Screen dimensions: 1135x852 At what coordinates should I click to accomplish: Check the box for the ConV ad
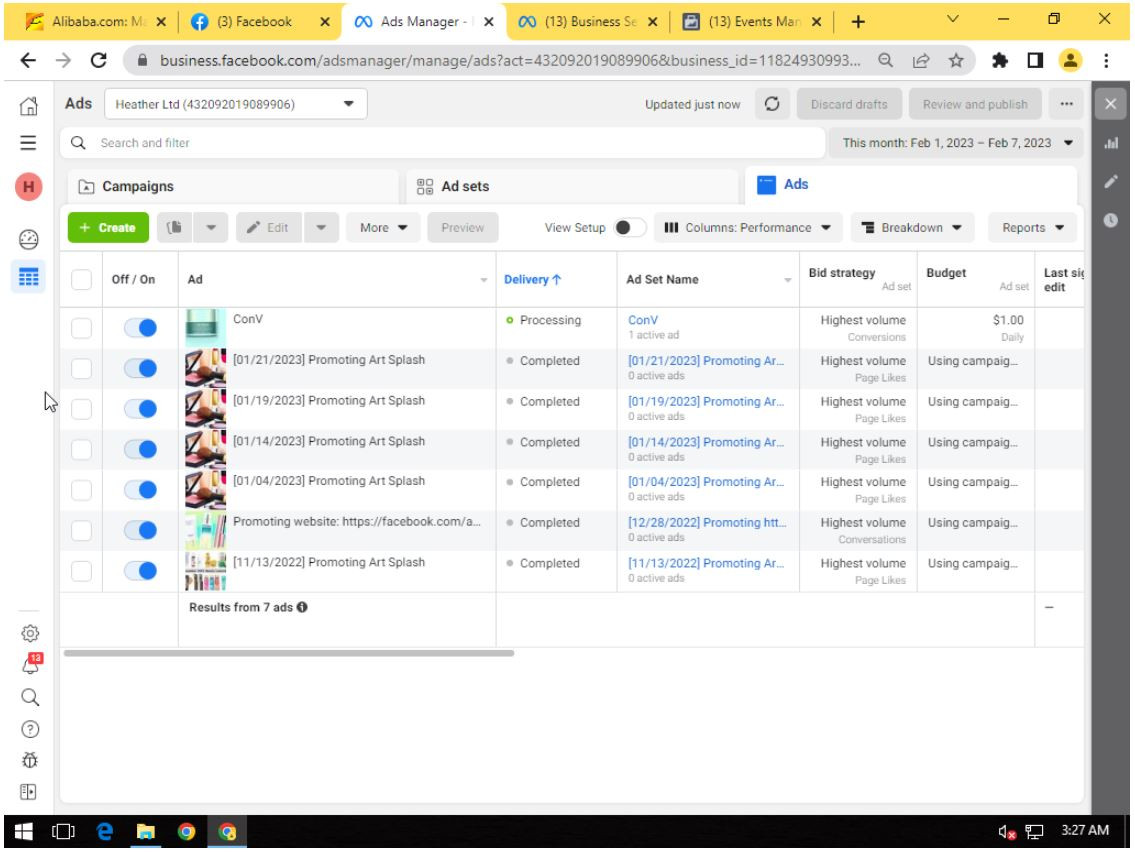pyautogui.click(x=82, y=328)
